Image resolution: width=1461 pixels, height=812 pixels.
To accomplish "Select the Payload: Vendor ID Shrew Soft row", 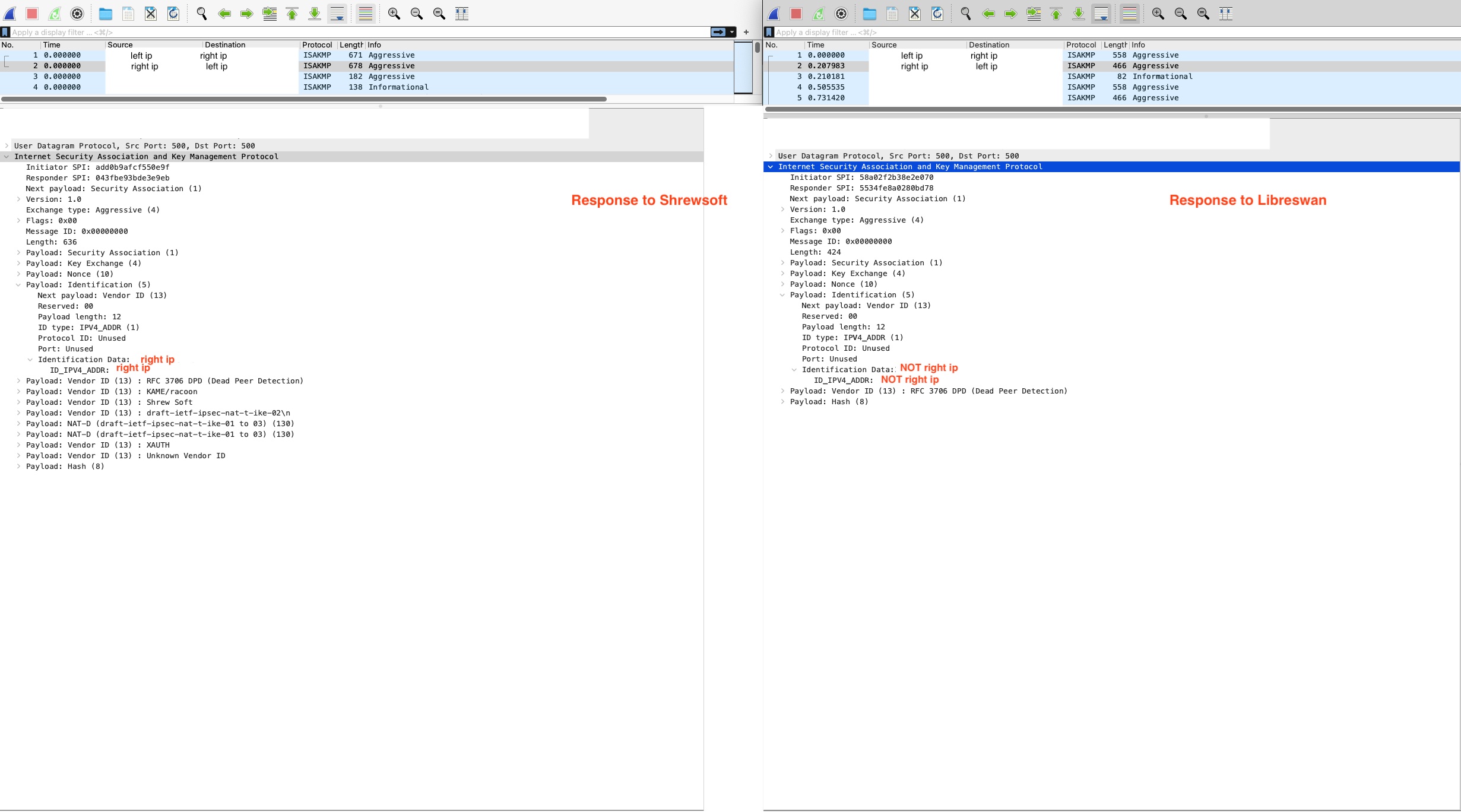I will pyautogui.click(x=109, y=402).
